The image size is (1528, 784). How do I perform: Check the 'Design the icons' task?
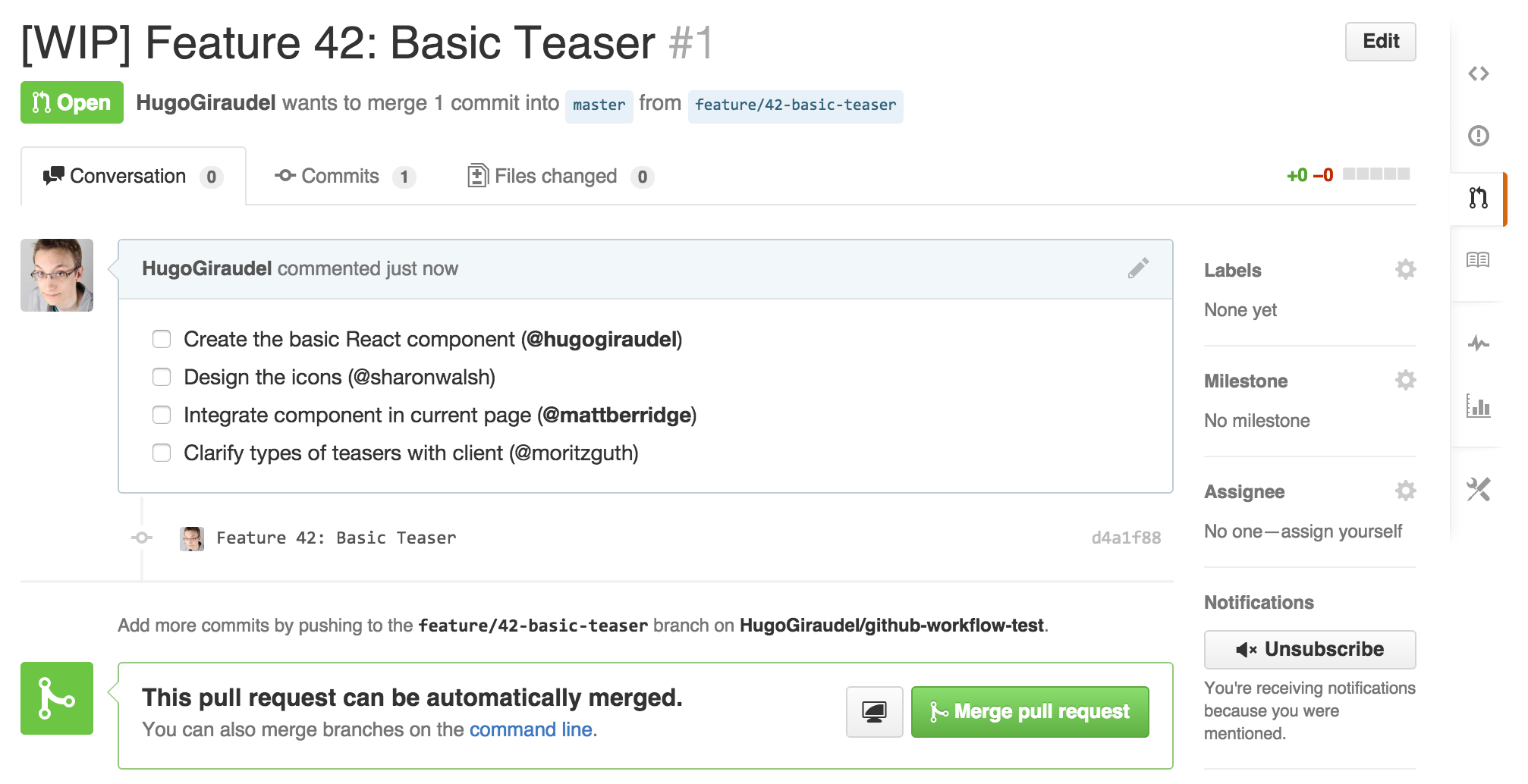162,377
